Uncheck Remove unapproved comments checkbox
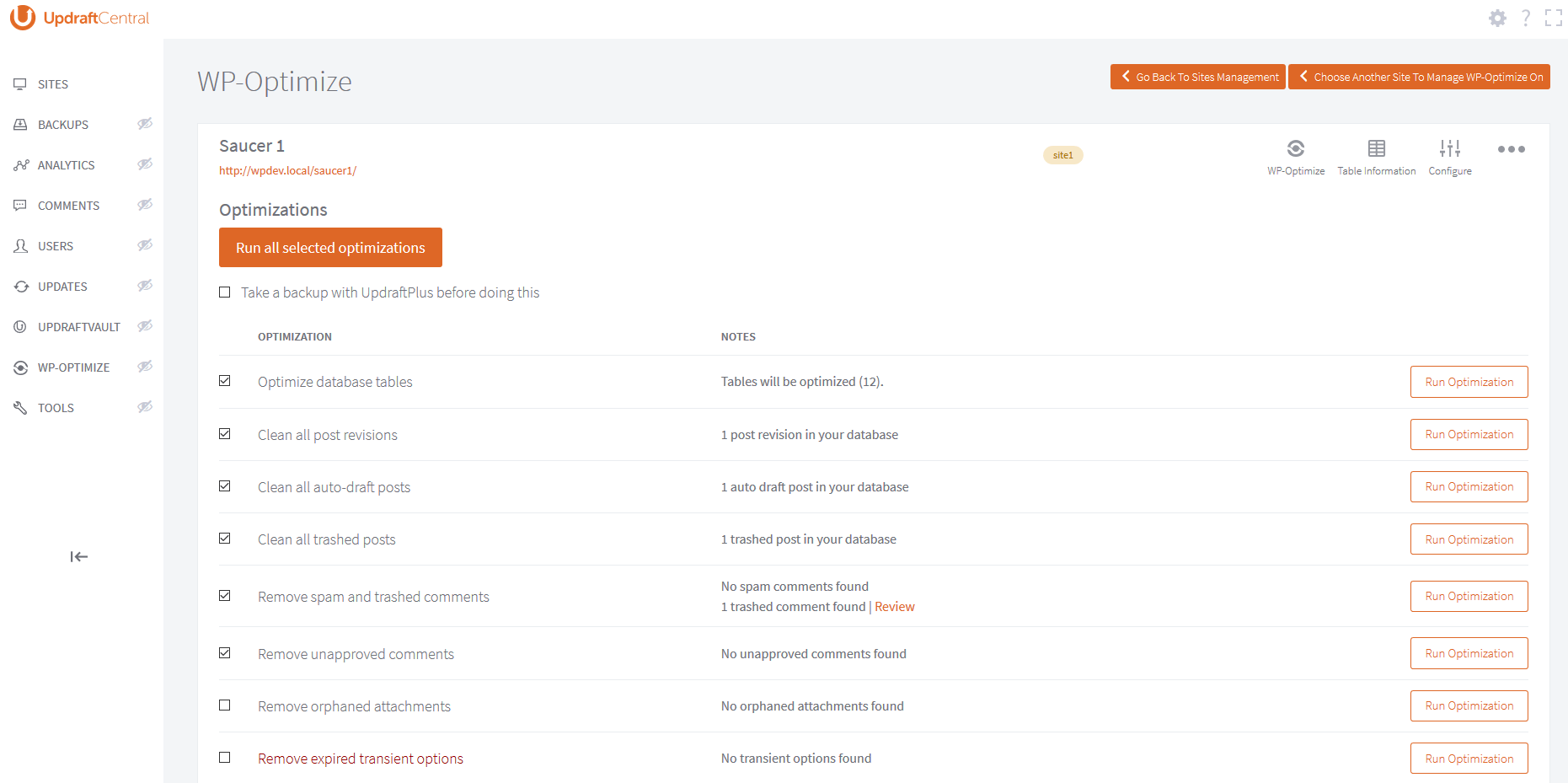Viewport: 1568px width, 783px height. point(225,653)
